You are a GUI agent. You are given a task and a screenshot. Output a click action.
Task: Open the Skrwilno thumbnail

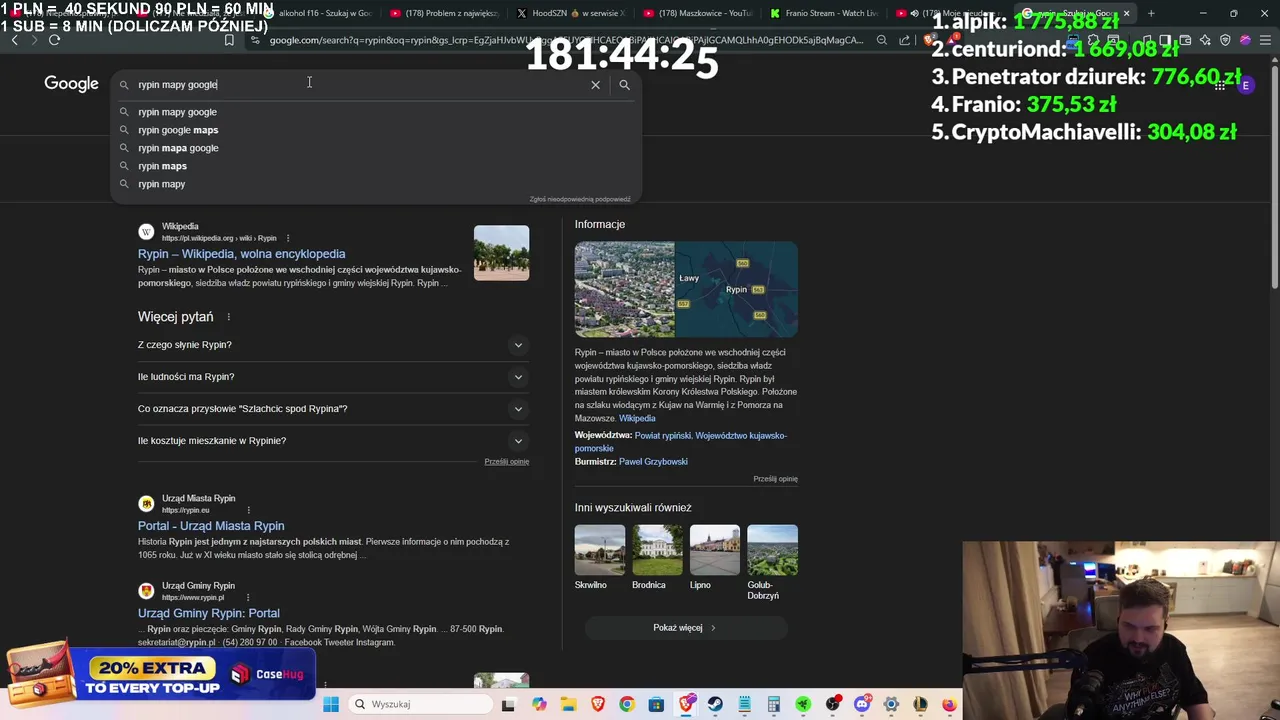click(x=600, y=550)
